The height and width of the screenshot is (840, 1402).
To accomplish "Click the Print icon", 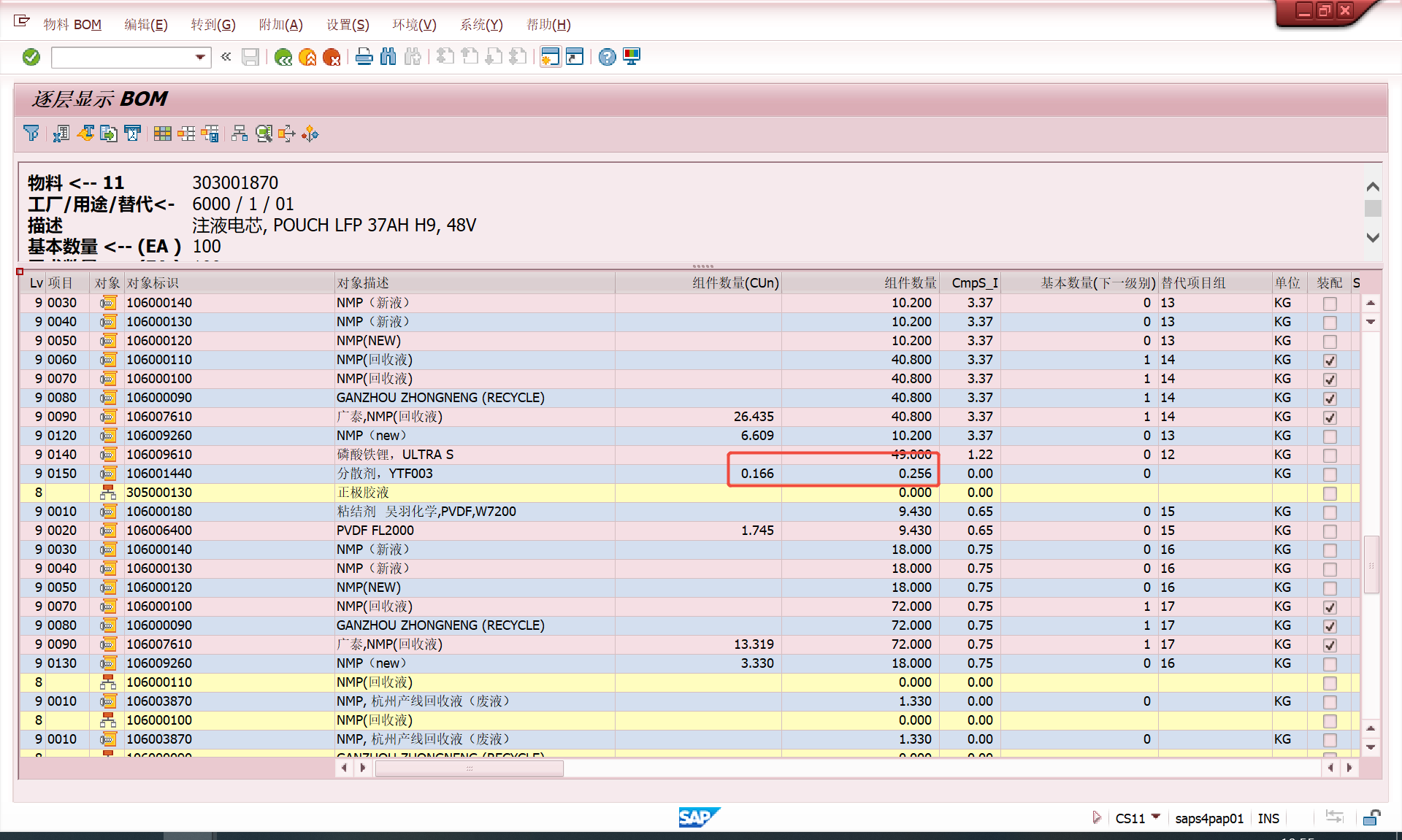I will (364, 57).
